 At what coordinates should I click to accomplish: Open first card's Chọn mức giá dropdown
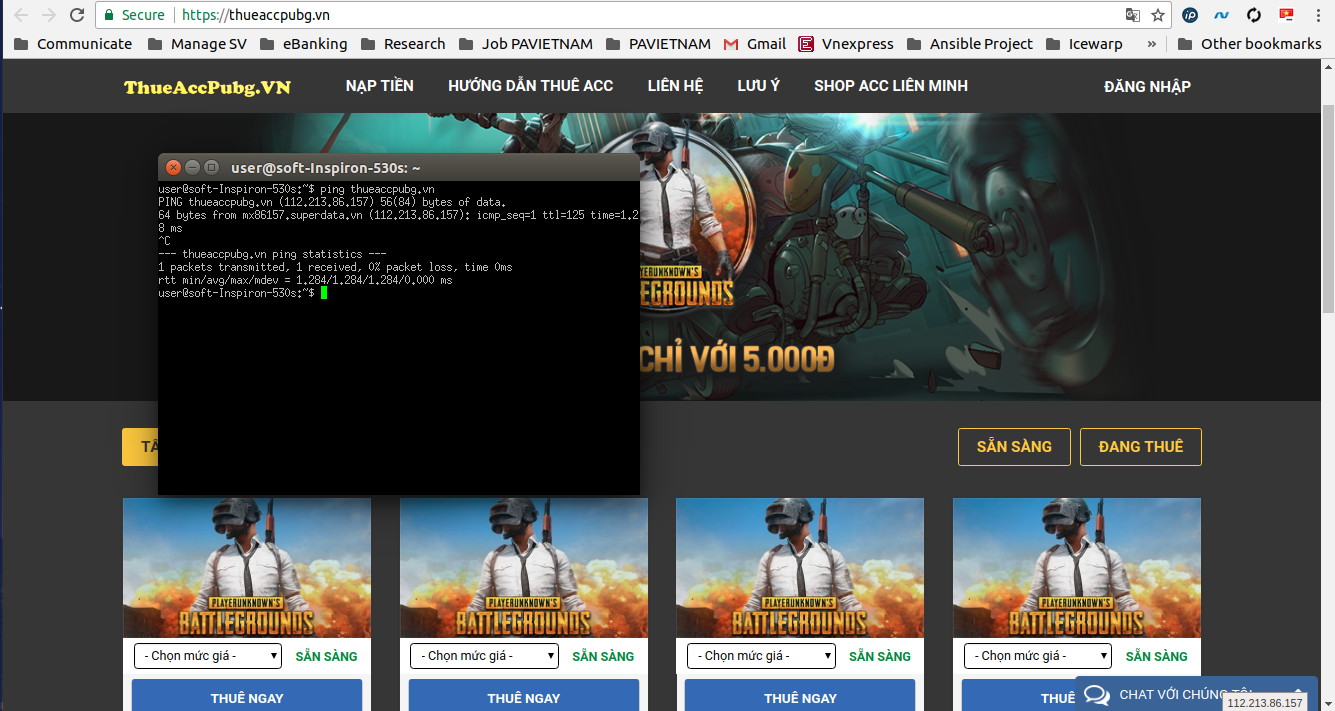click(208, 656)
